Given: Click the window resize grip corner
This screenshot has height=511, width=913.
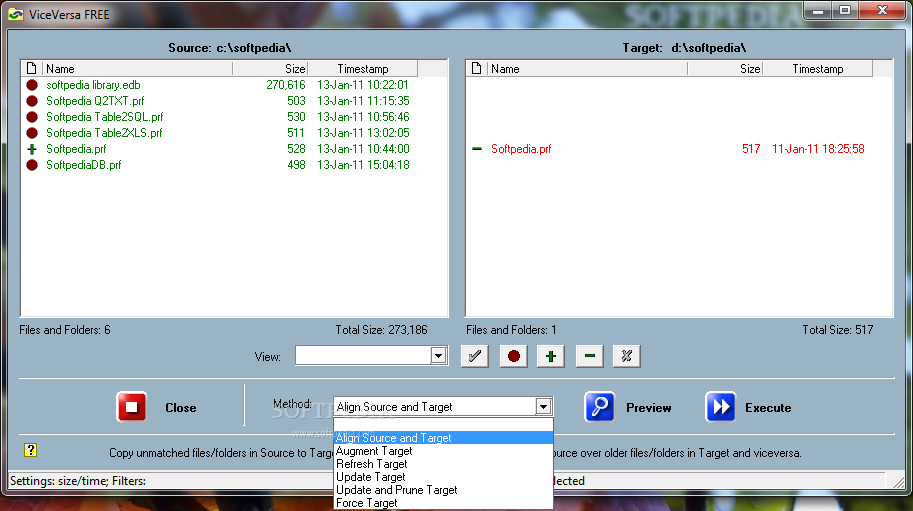Looking at the screenshot, I should coord(898,482).
